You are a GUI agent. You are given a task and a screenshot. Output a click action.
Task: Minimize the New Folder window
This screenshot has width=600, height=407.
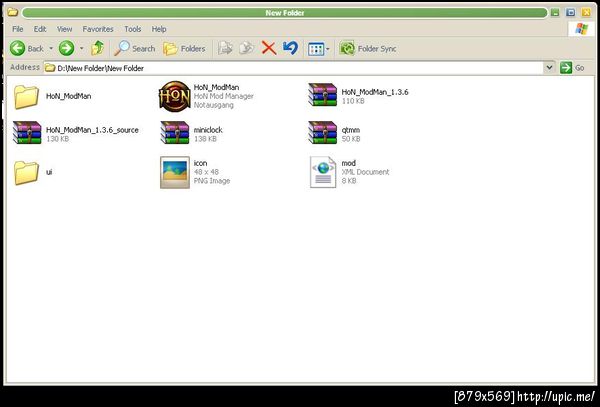click(x=555, y=13)
